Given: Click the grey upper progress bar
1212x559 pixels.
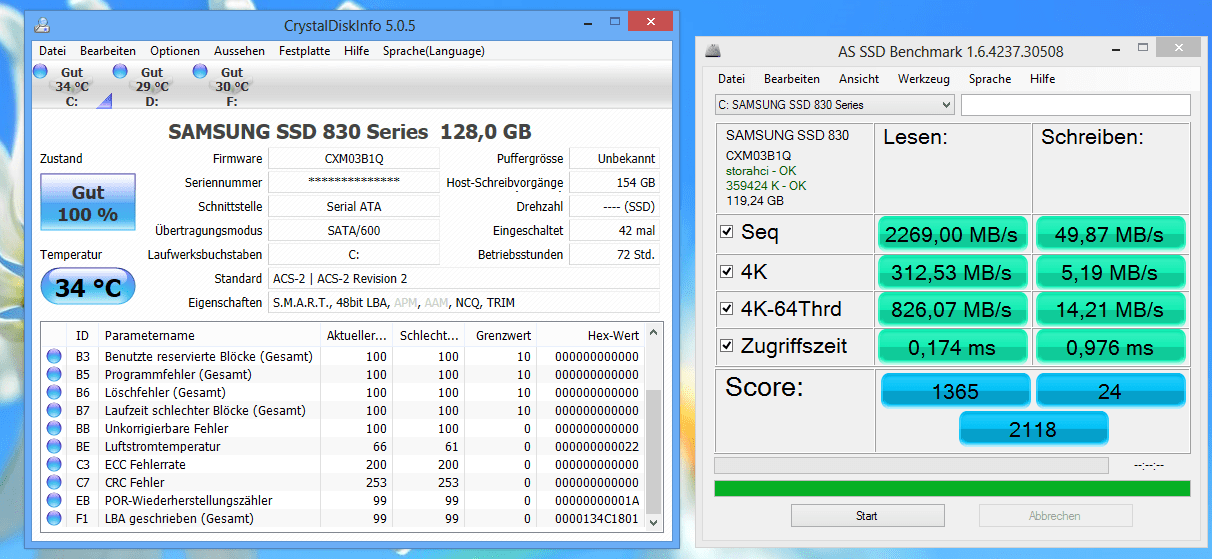Looking at the screenshot, I should click(911, 465).
